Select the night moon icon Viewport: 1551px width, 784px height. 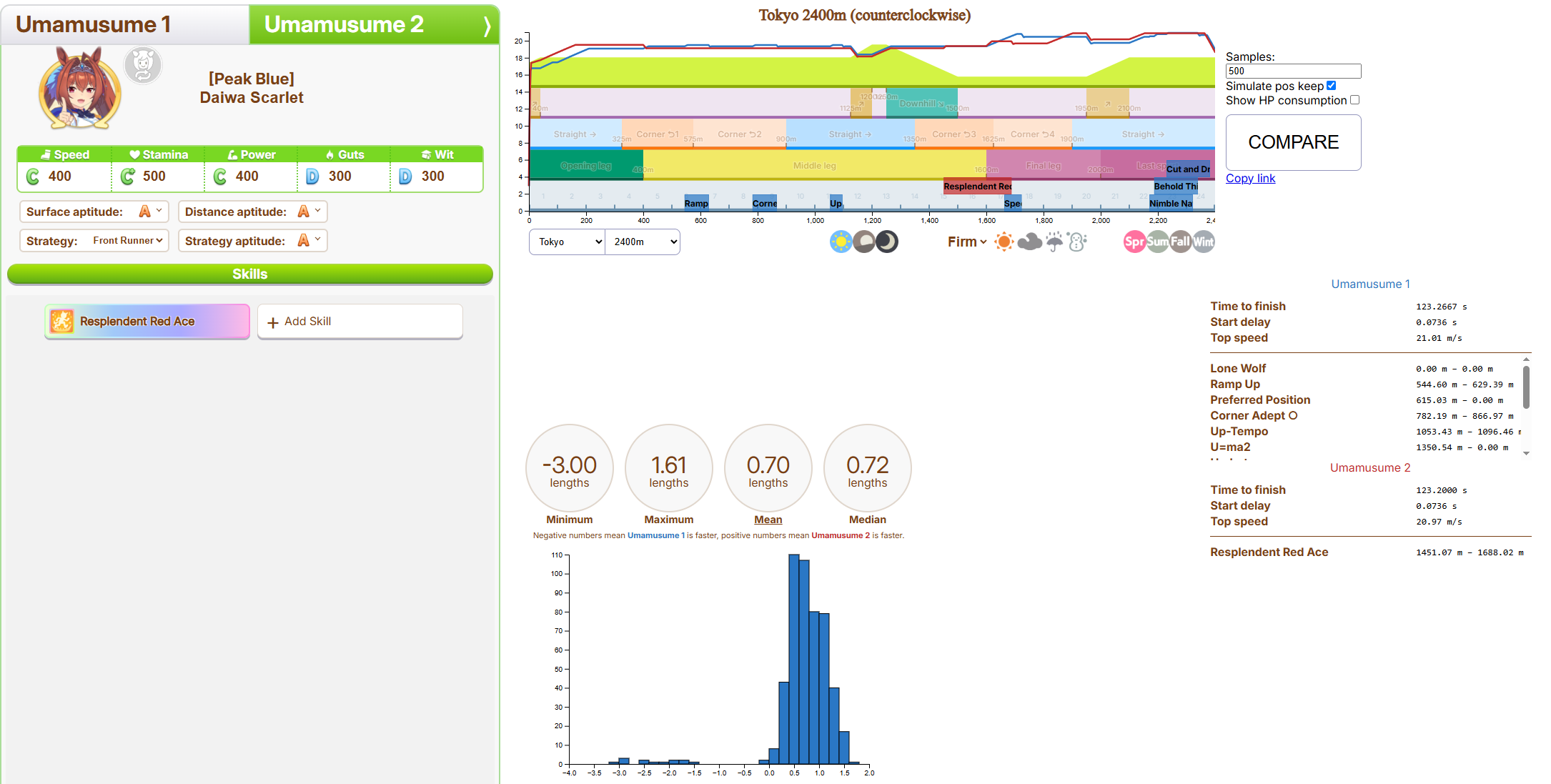pos(887,242)
